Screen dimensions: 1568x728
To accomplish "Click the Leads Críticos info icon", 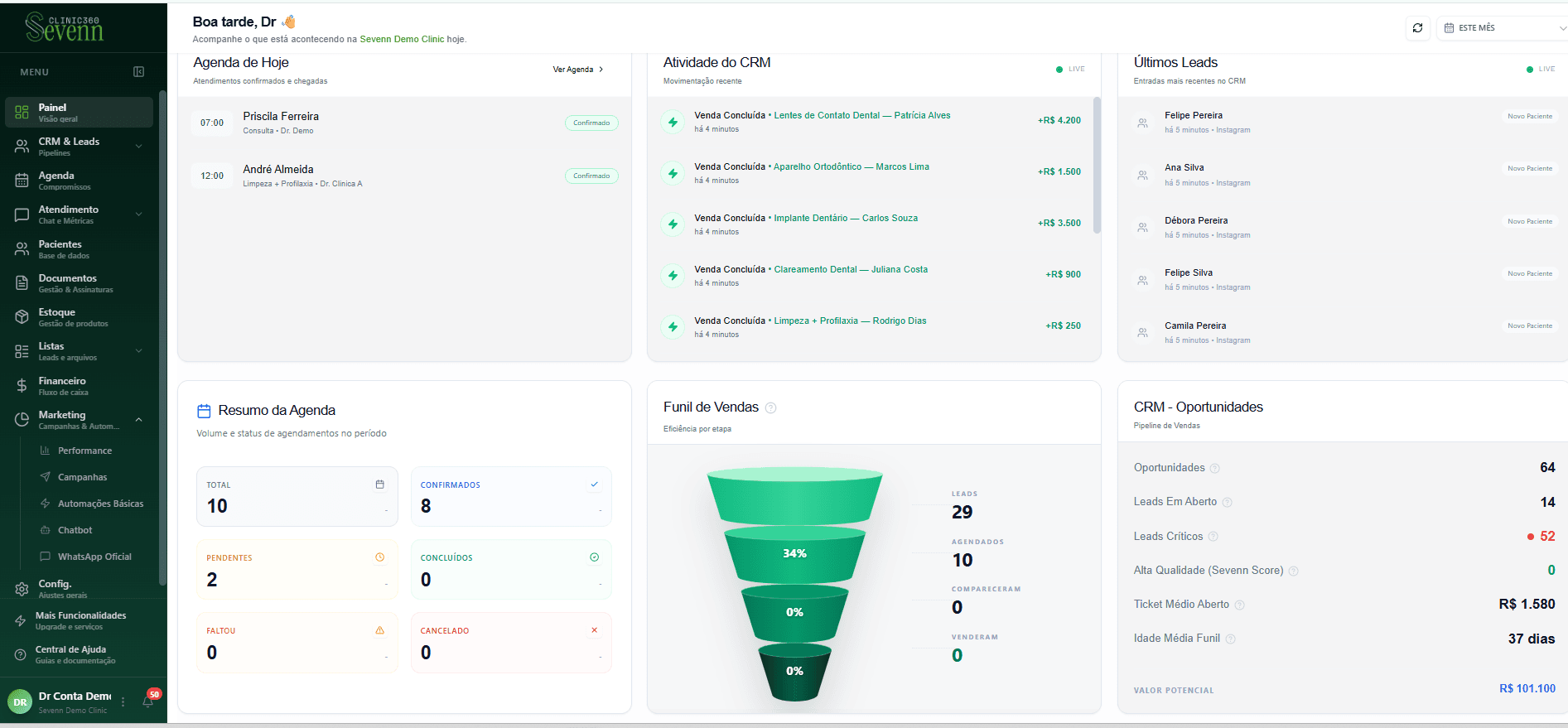I will point(1213,537).
